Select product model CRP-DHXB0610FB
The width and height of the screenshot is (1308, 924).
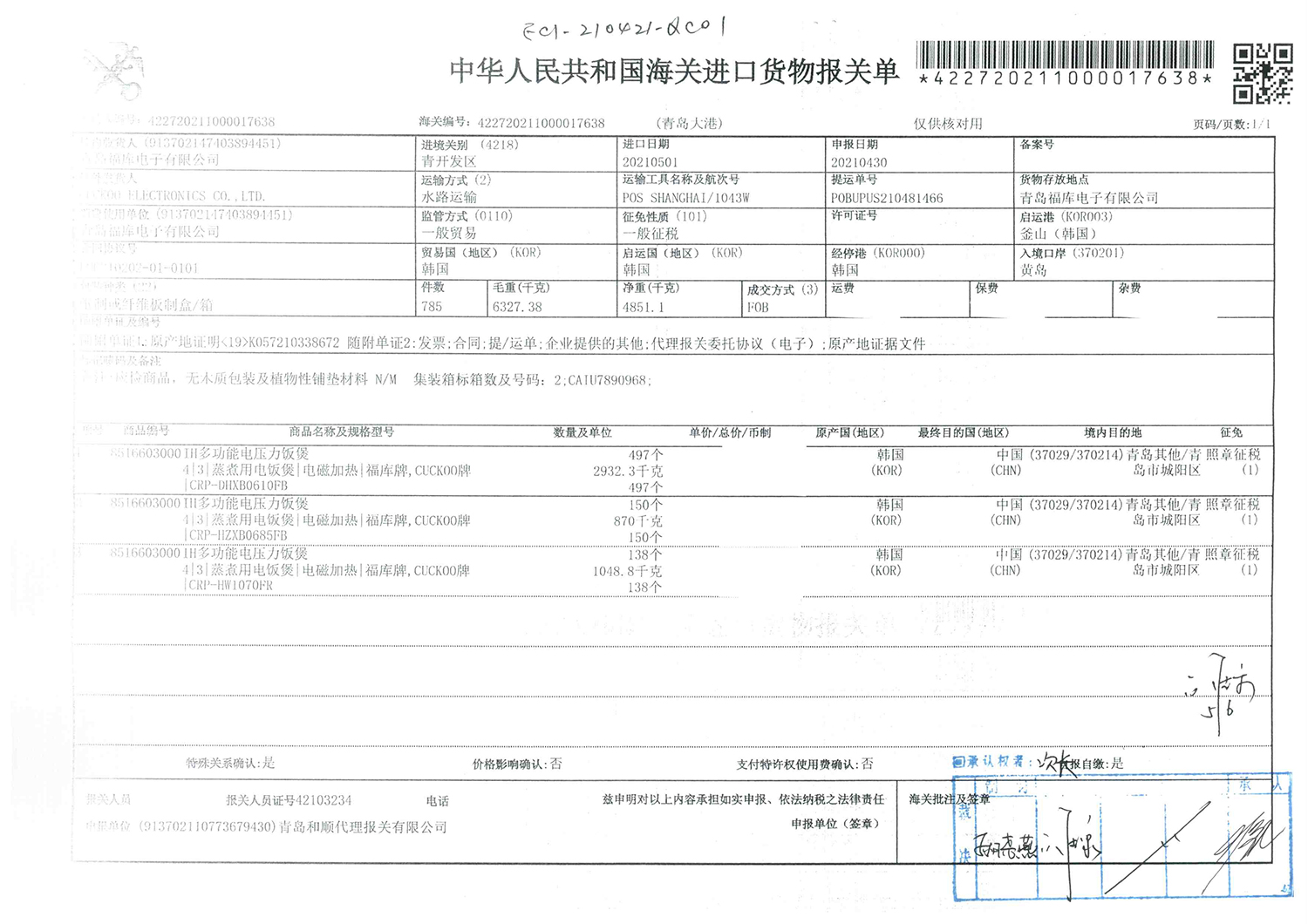[238, 486]
